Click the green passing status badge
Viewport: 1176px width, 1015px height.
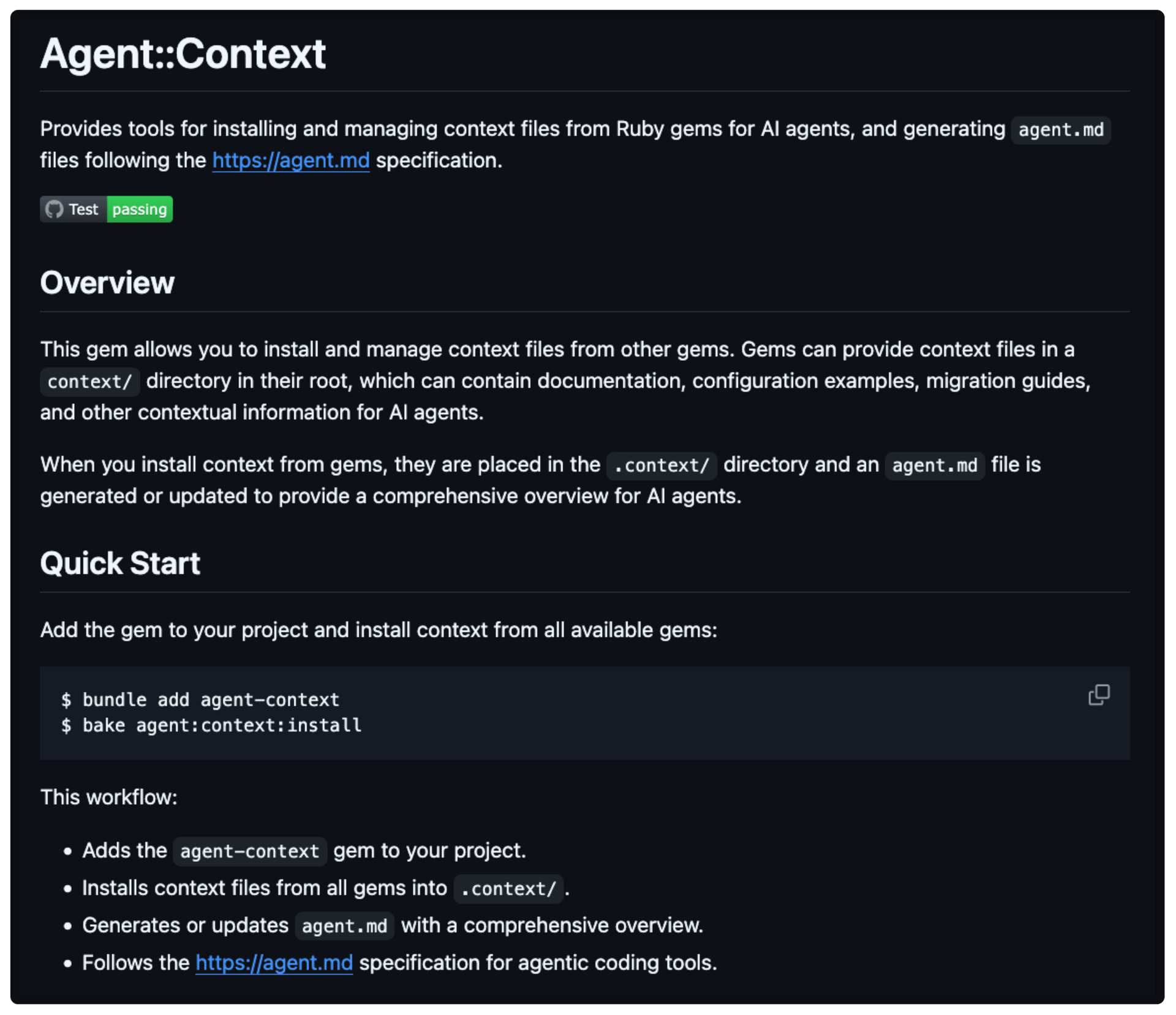(140, 209)
